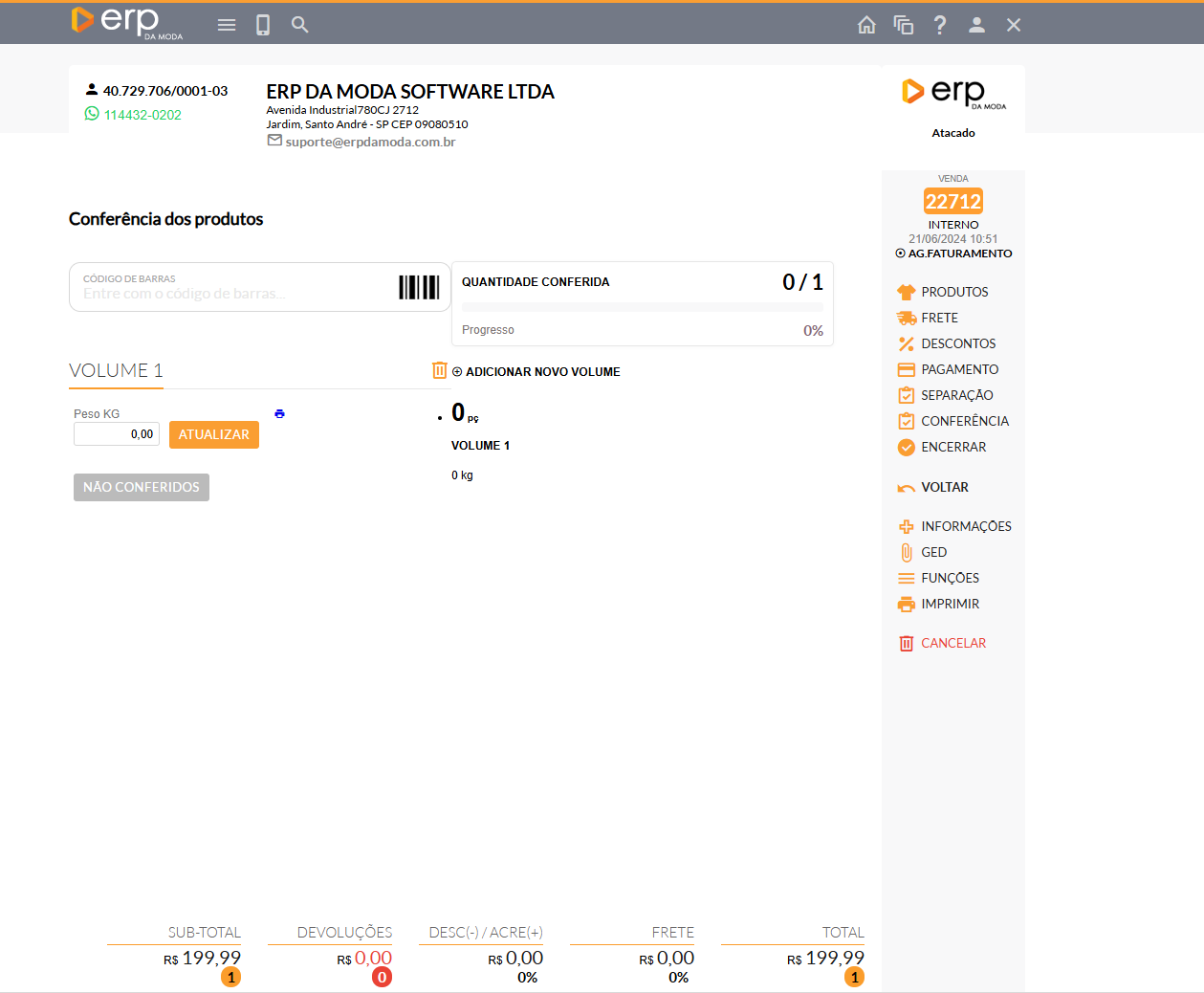1204x993 pixels.
Task: Click the small blue printer icon
Action: (279, 414)
